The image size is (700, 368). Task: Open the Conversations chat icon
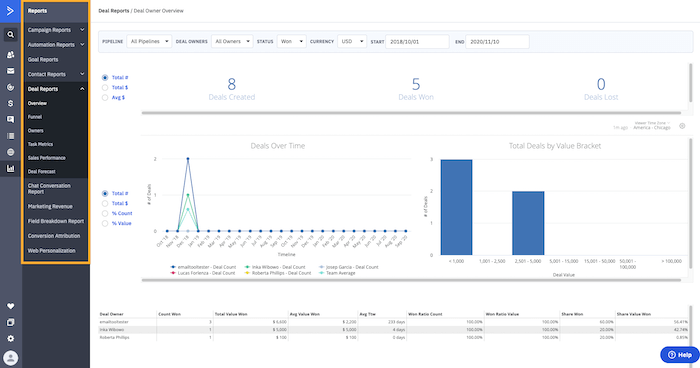(11, 119)
